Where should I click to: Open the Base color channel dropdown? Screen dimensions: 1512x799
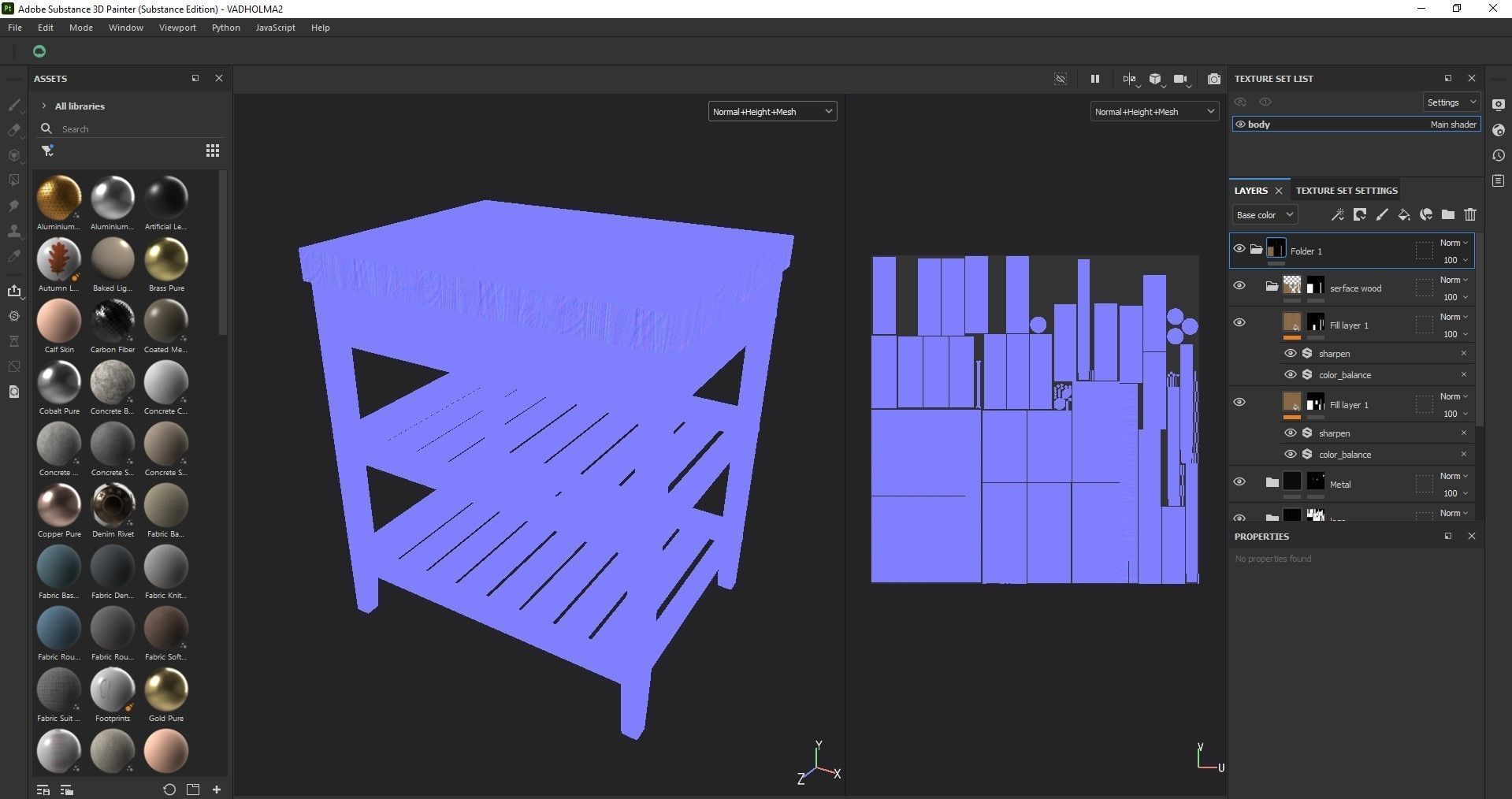(1265, 214)
